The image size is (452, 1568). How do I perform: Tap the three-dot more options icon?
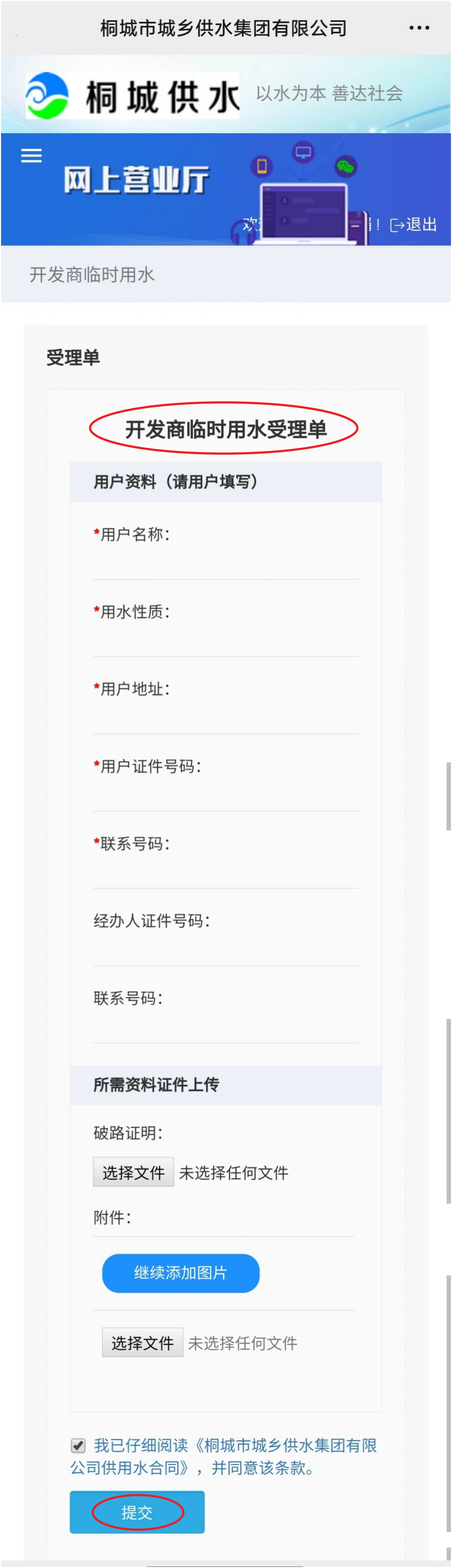(419, 28)
